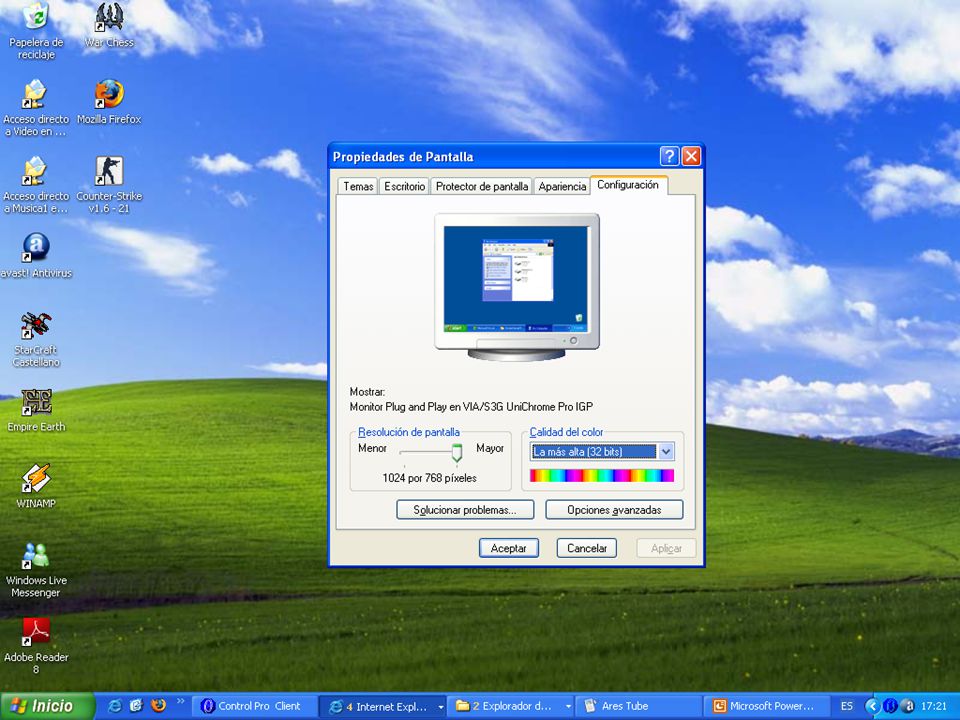Select the WINAMP desktop icon

click(36, 487)
